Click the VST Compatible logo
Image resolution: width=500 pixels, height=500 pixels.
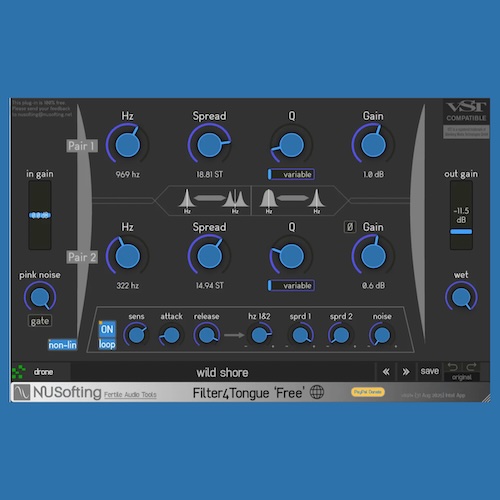[466, 112]
